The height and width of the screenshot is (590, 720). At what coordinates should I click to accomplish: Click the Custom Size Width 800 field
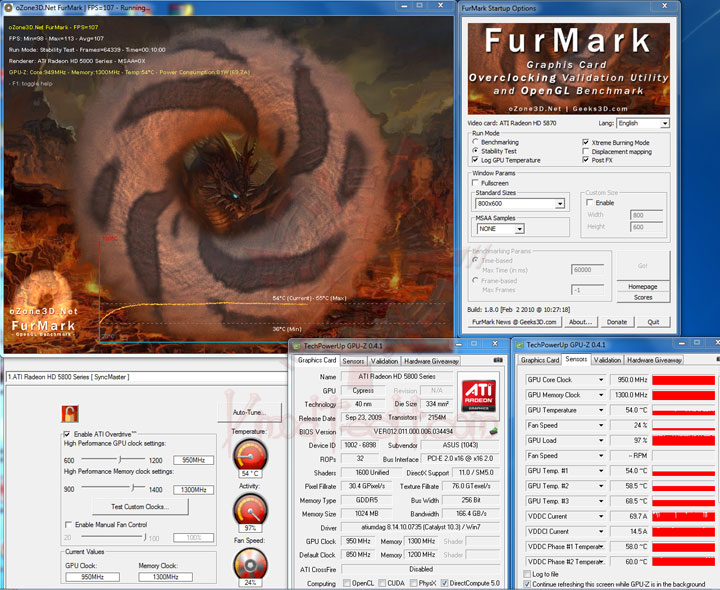pos(647,215)
